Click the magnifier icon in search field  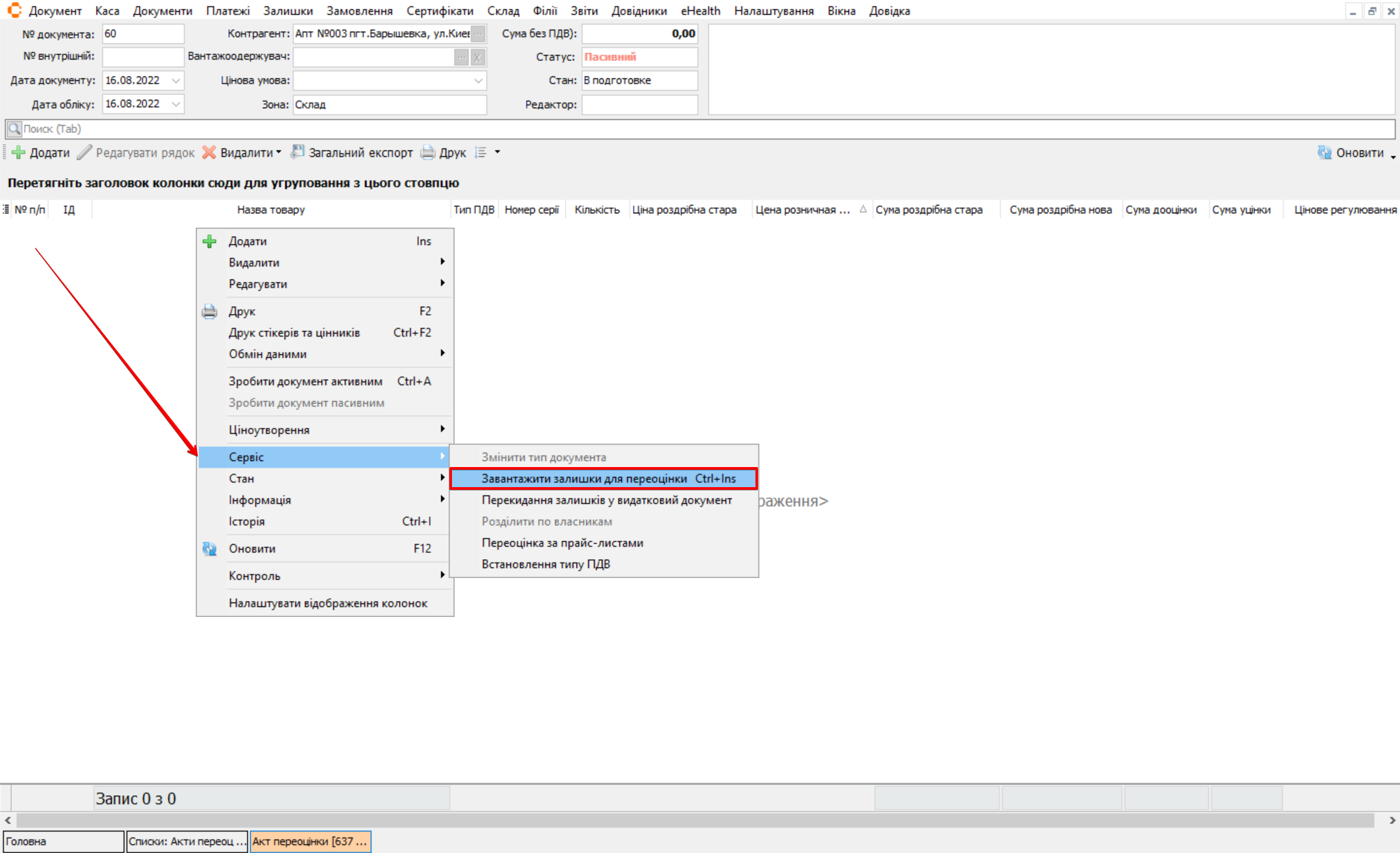pyautogui.click(x=14, y=128)
